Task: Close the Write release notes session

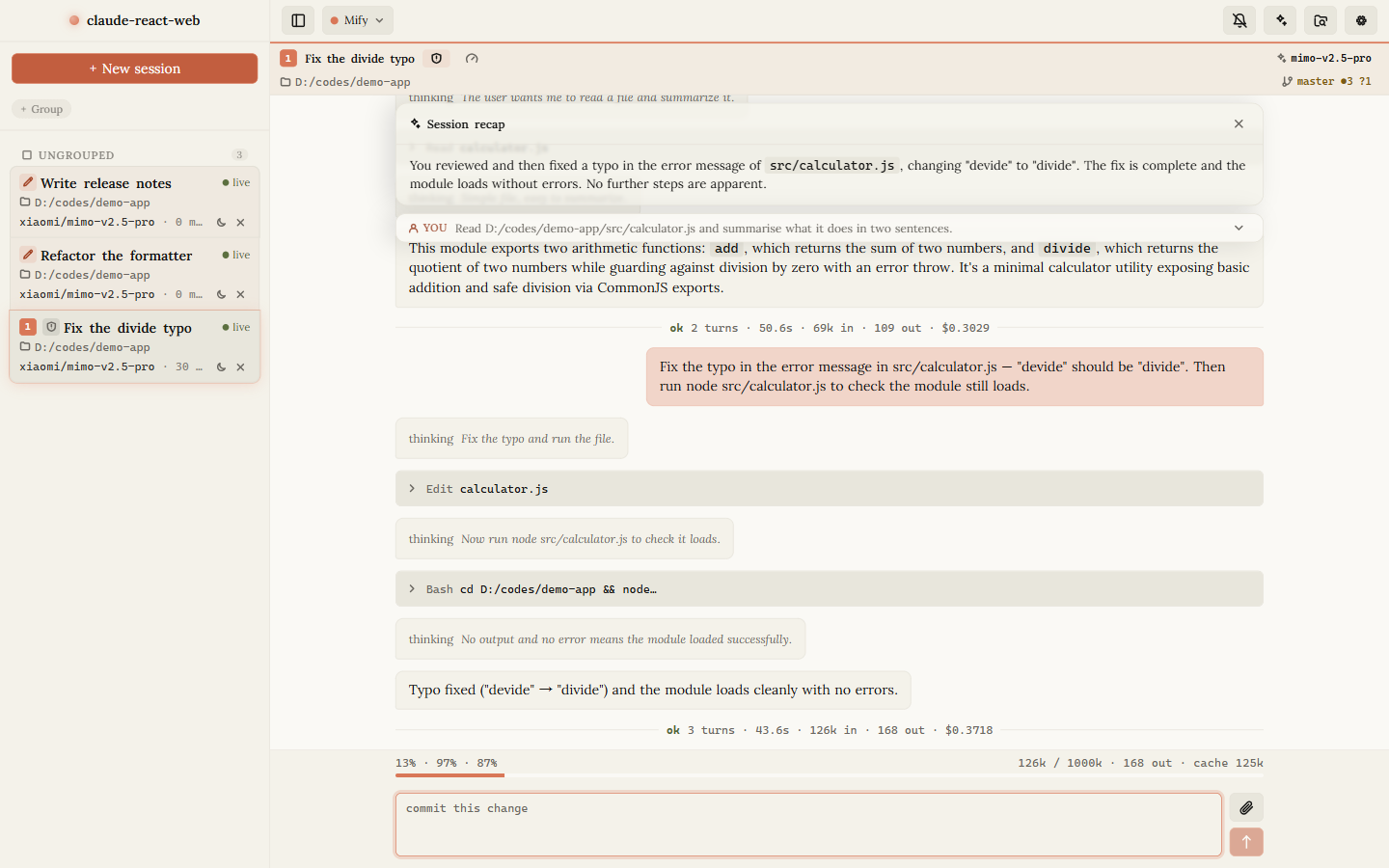Action: pos(240,222)
